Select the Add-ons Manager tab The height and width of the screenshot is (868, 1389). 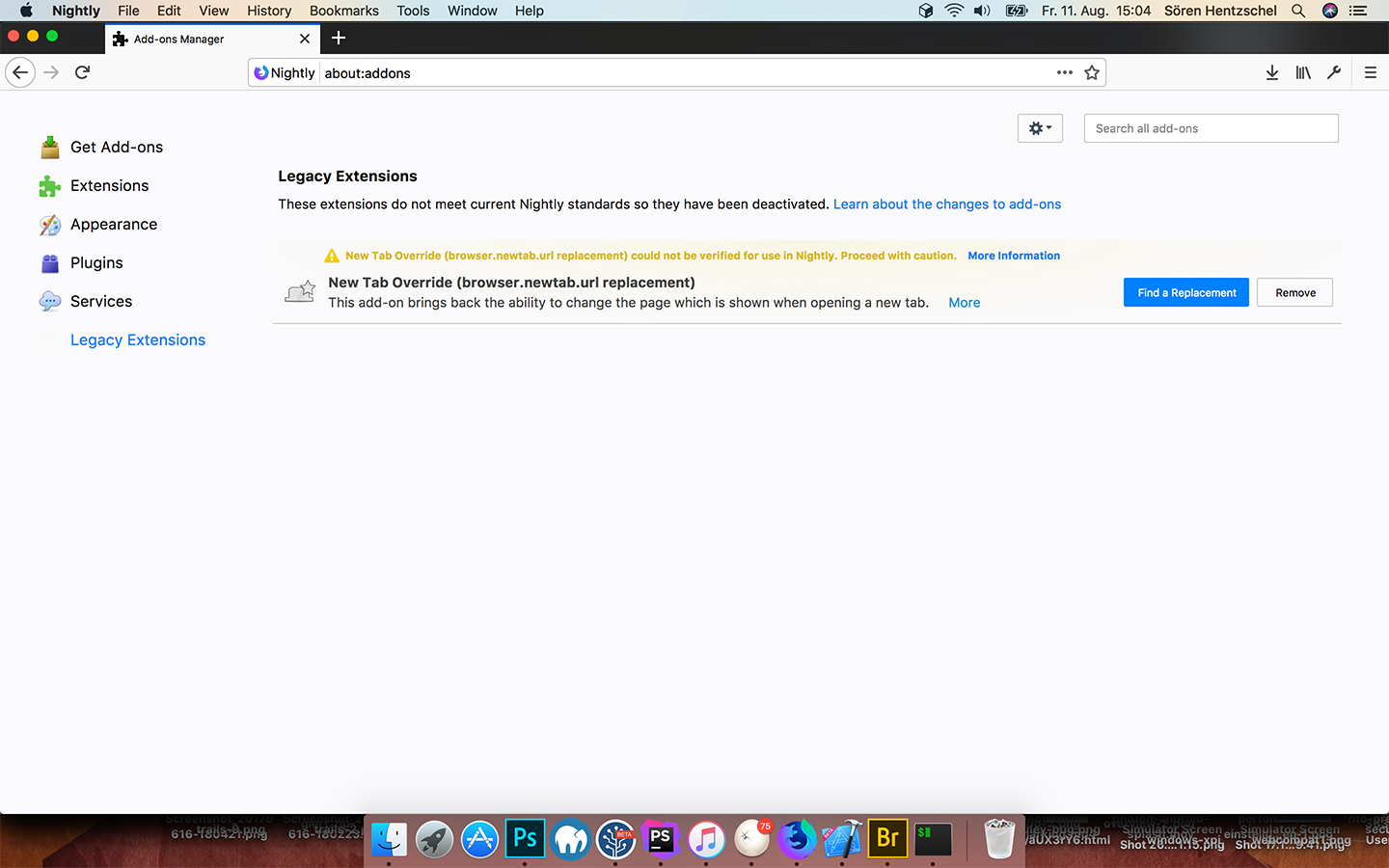point(212,39)
